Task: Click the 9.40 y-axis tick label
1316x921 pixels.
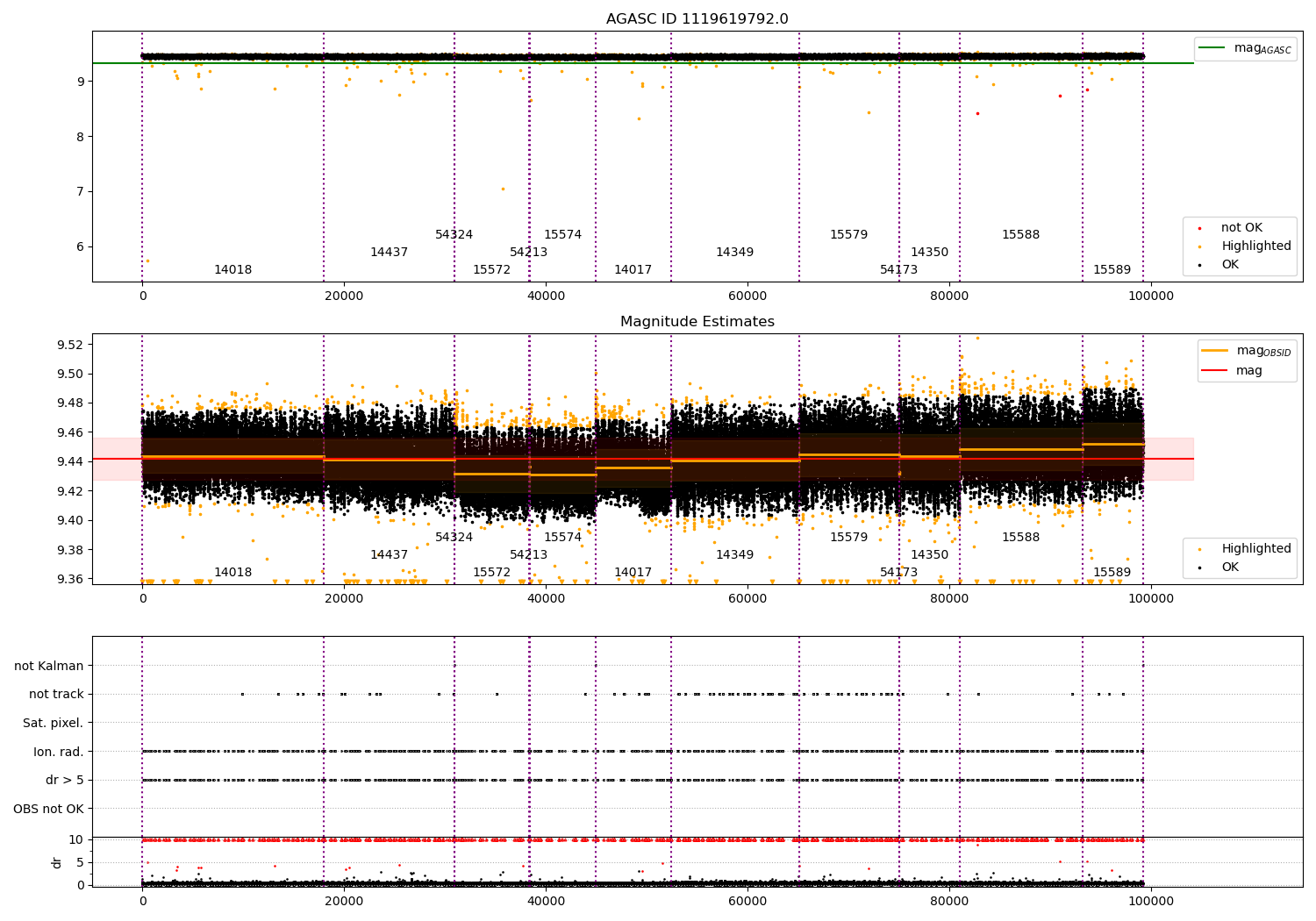Action: tap(72, 520)
